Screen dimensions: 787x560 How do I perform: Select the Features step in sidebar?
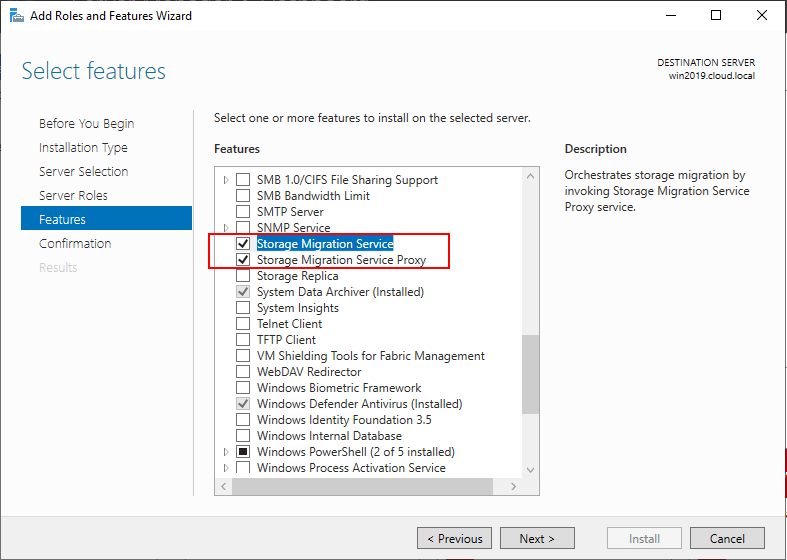click(106, 218)
